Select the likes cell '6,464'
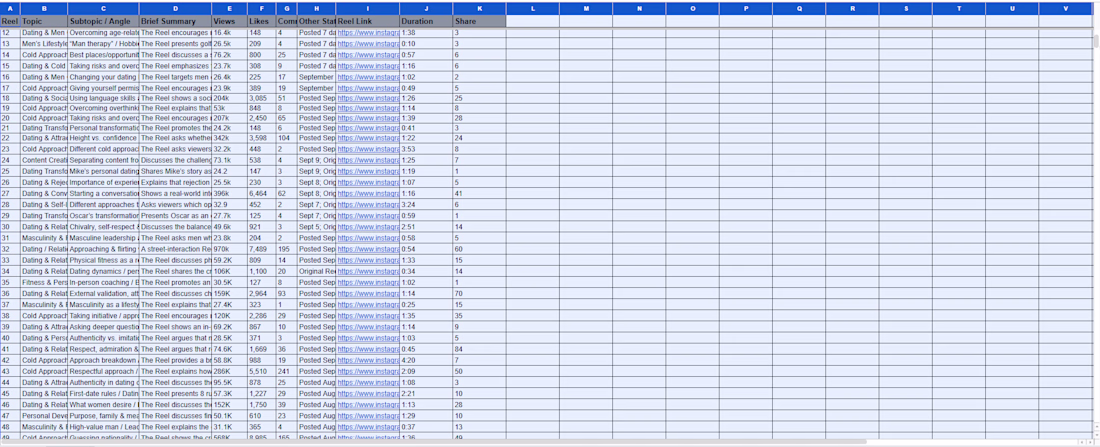Screen dimensions: 1100x447 (x=262, y=193)
